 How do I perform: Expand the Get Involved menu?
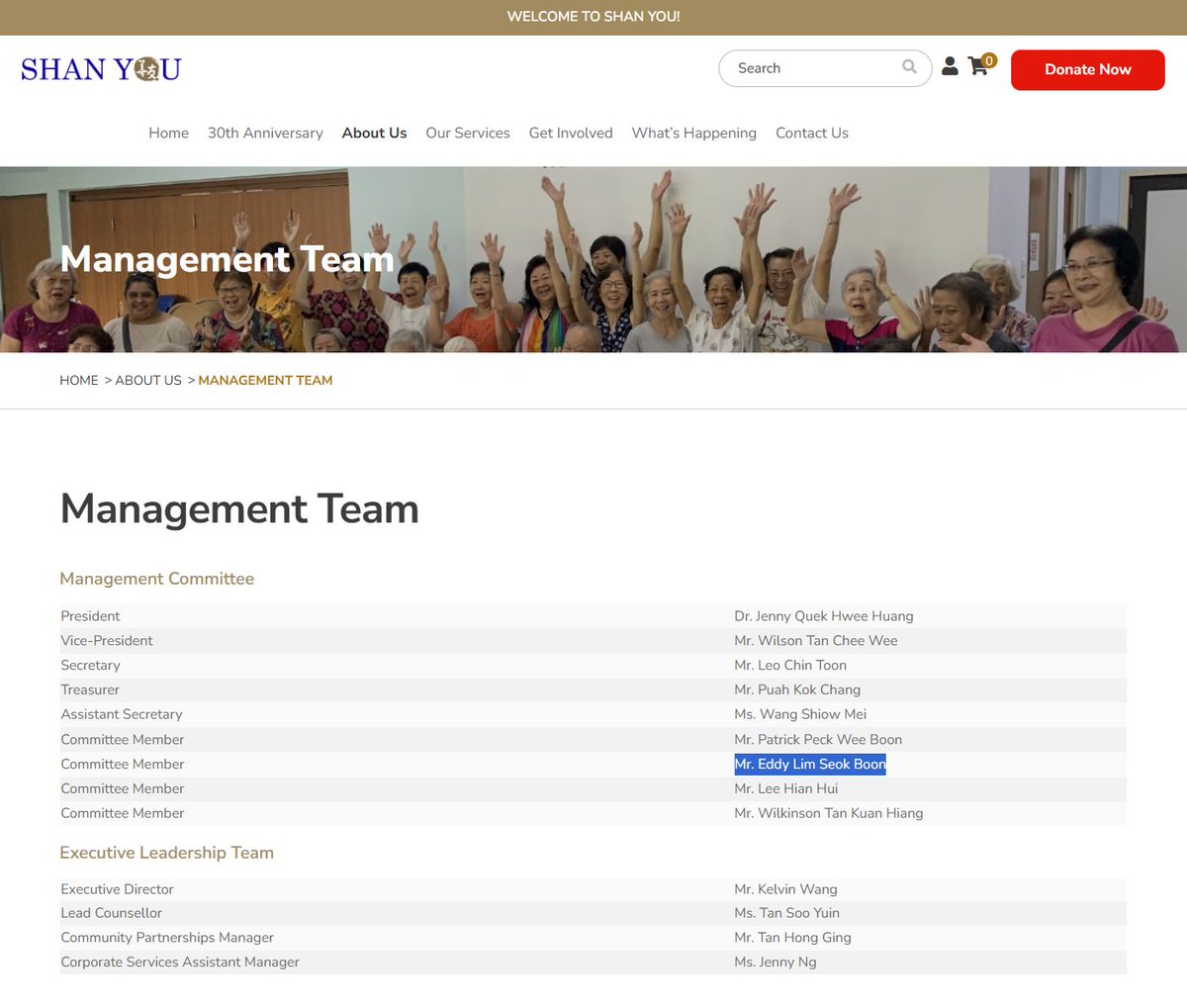(x=571, y=133)
